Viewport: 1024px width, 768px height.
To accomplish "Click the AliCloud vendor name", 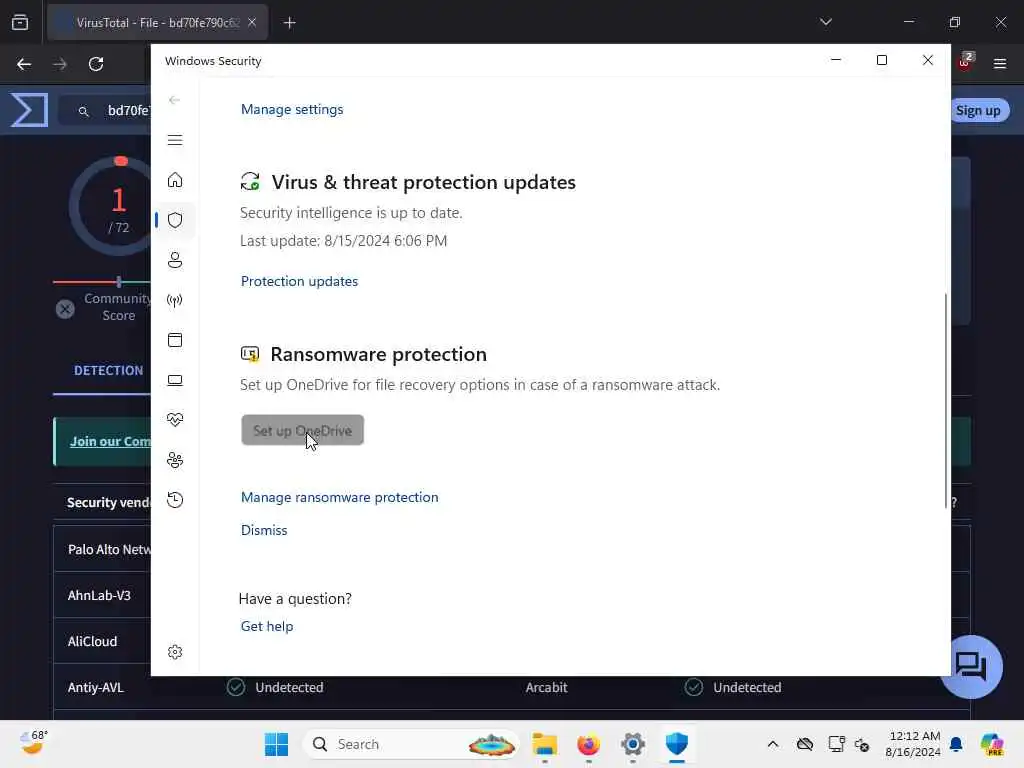I will click(x=92, y=641).
